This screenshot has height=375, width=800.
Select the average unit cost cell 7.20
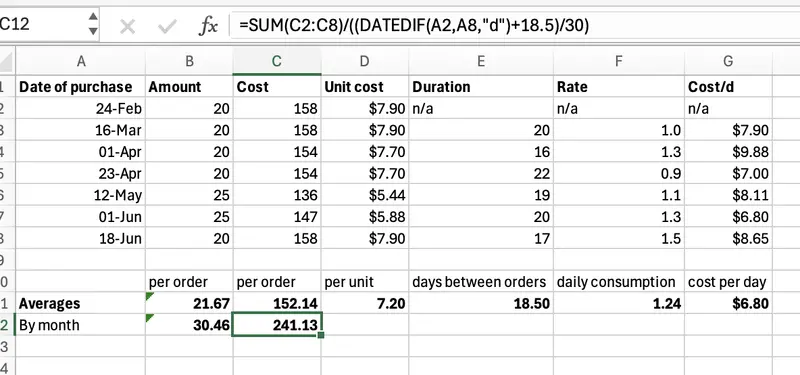click(x=364, y=304)
